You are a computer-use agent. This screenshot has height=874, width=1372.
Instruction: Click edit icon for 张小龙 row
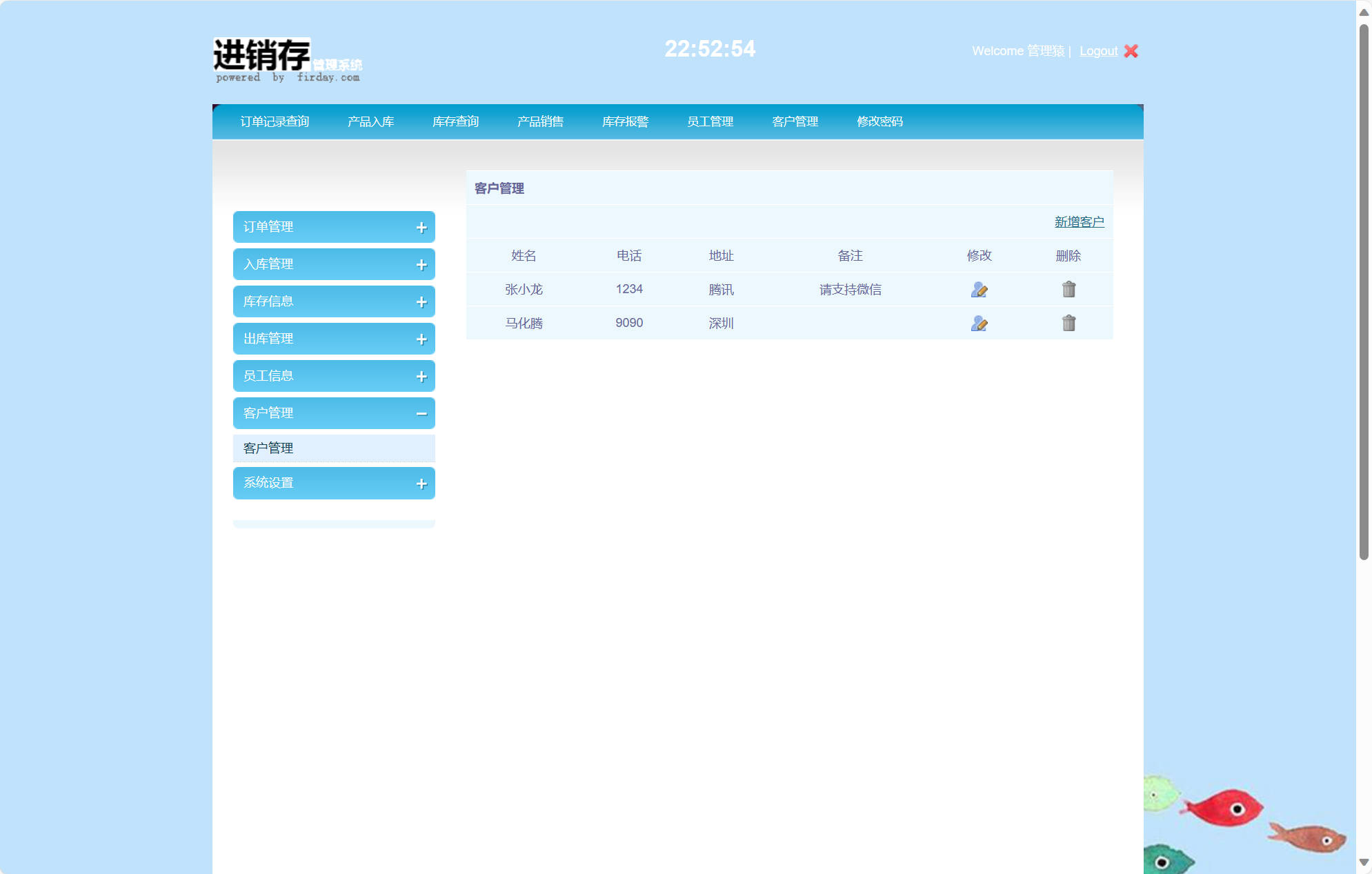979,290
